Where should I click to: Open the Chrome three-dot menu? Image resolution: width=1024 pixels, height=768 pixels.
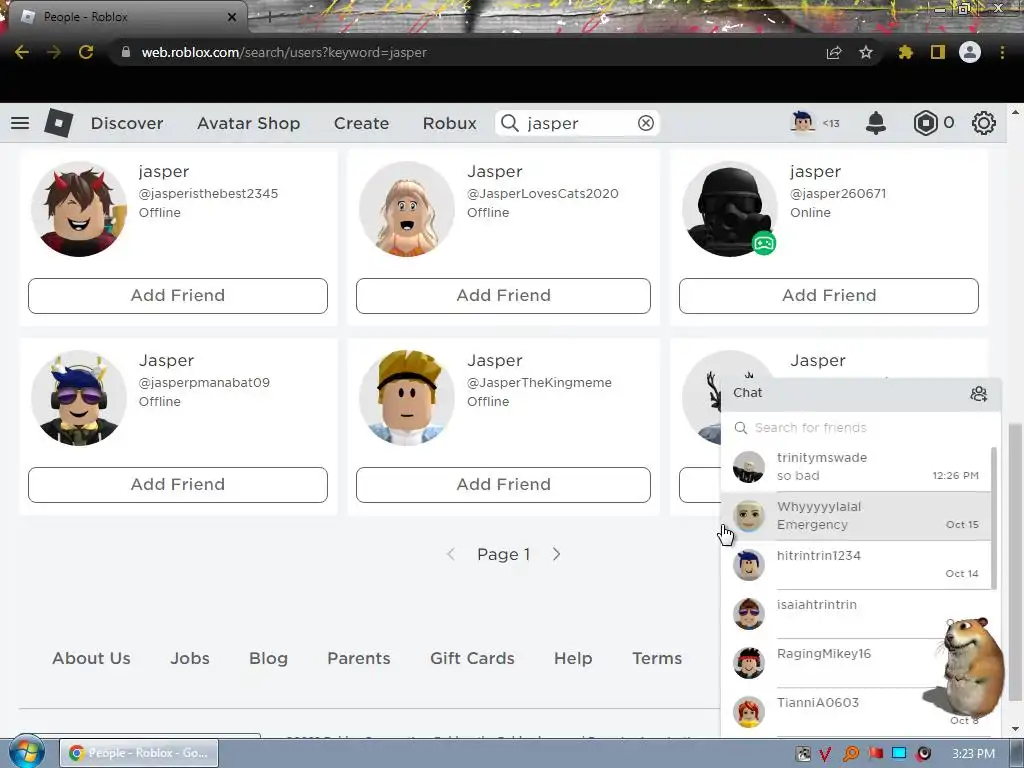coord(1002,52)
